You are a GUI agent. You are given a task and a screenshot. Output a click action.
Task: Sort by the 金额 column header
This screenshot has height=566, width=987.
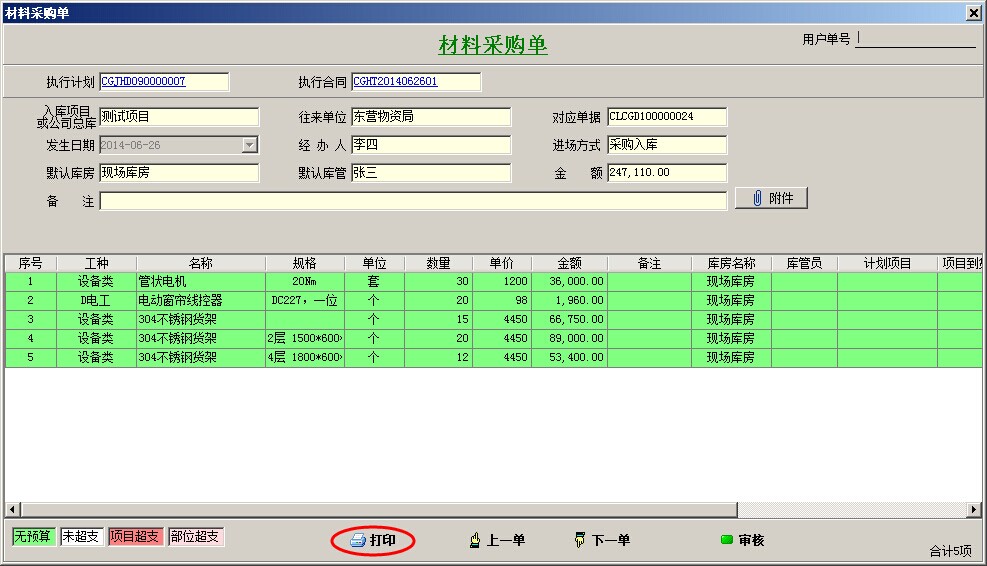click(569, 263)
